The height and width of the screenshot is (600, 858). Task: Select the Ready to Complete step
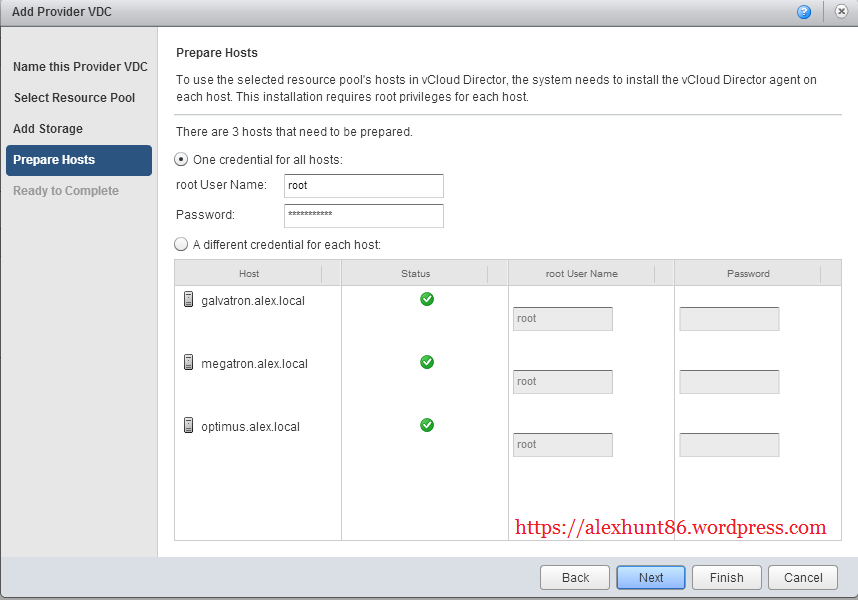66,191
